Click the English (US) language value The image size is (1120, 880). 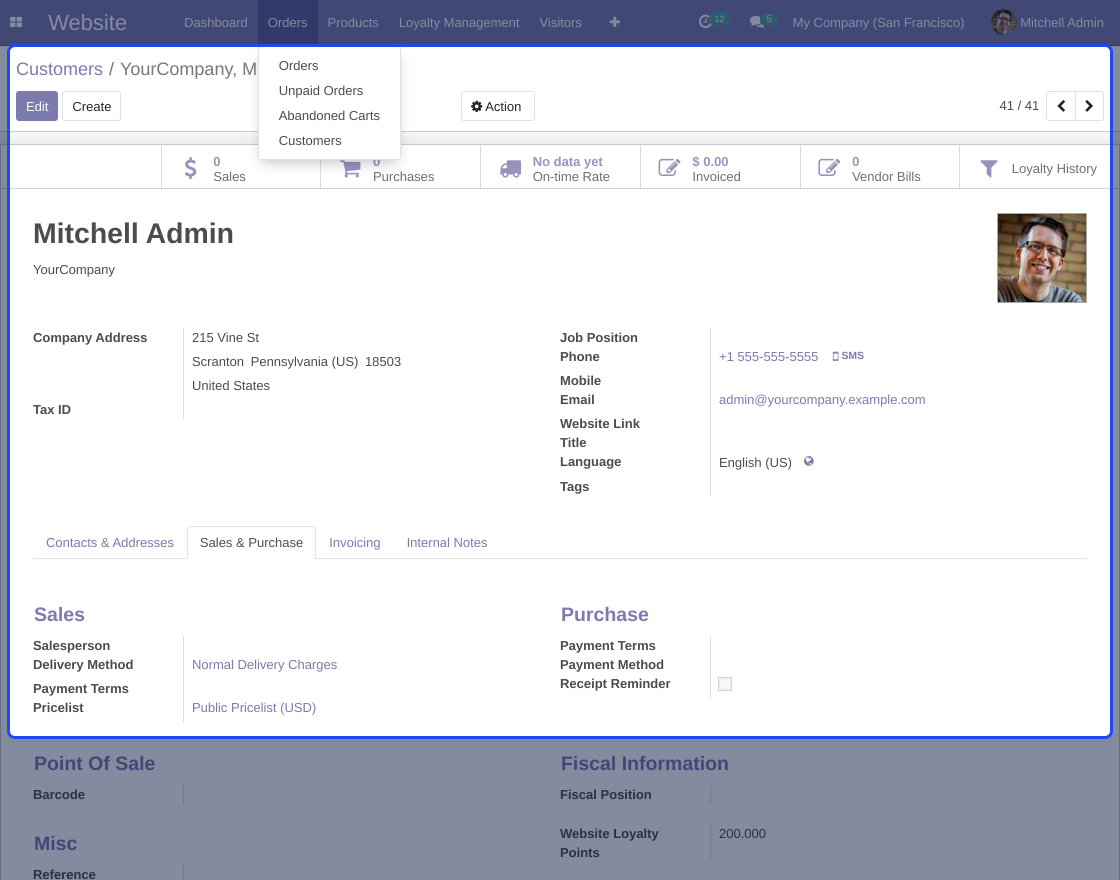[x=755, y=463]
